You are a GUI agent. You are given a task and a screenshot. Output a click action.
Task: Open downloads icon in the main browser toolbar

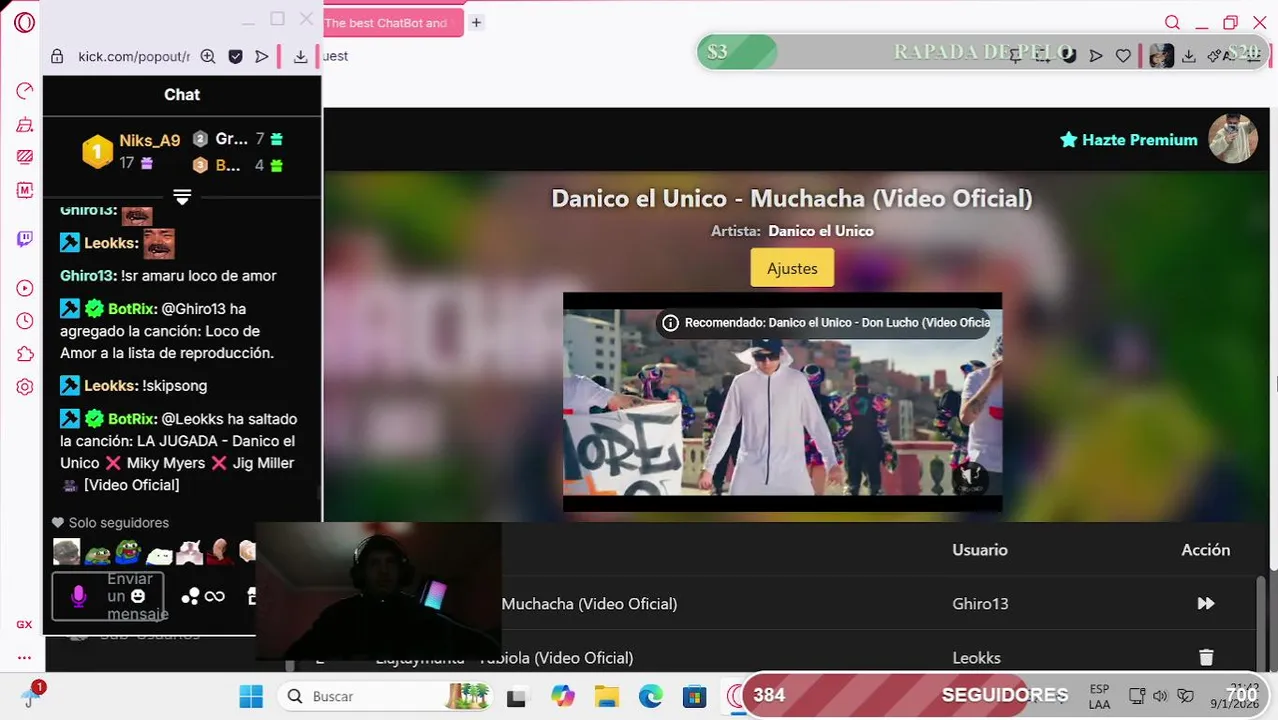pos(1189,56)
